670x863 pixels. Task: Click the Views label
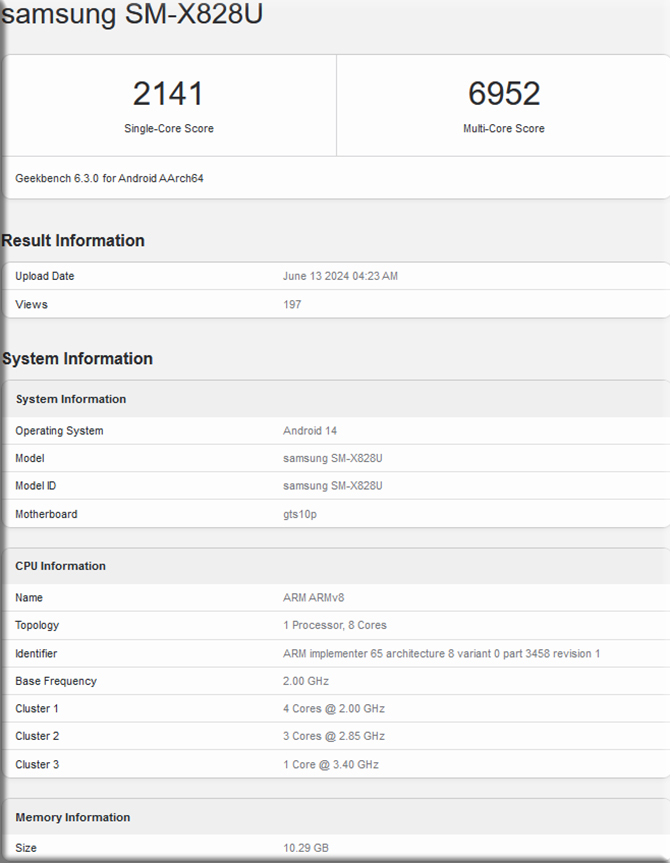click(x=31, y=304)
